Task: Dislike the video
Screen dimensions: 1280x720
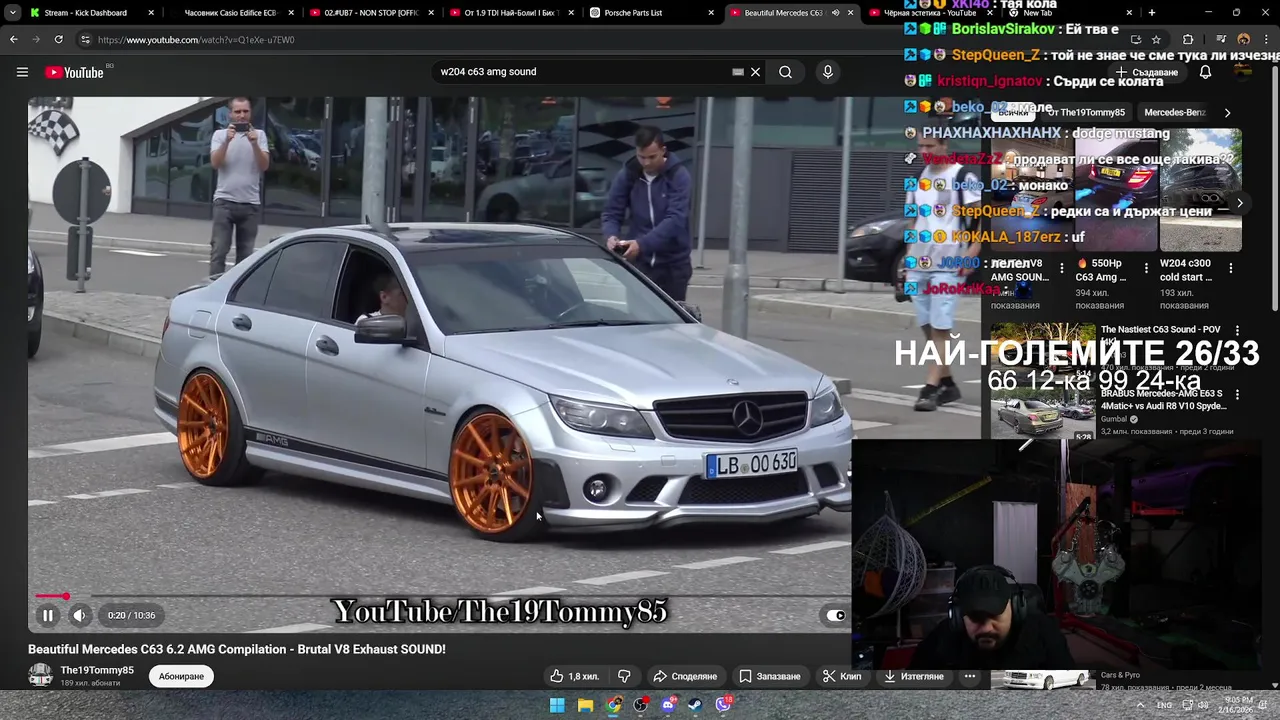Action: click(x=624, y=677)
